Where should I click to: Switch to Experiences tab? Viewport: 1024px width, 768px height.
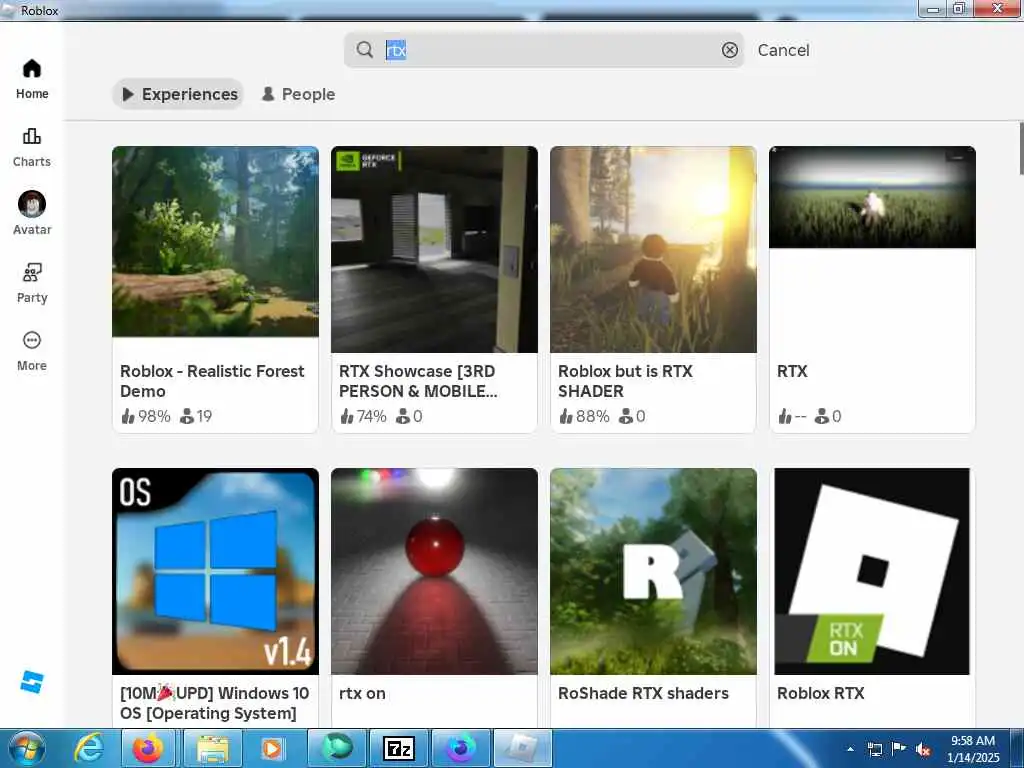click(x=178, y=94)
